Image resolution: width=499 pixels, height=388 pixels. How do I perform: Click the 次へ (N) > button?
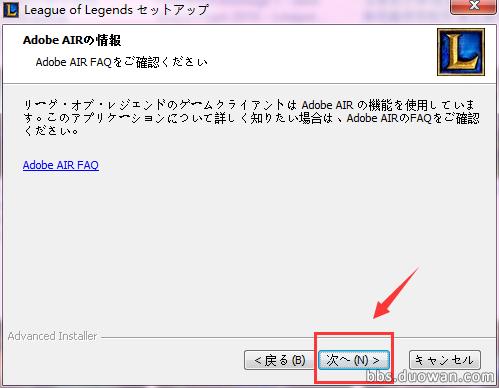coord(354,360)
